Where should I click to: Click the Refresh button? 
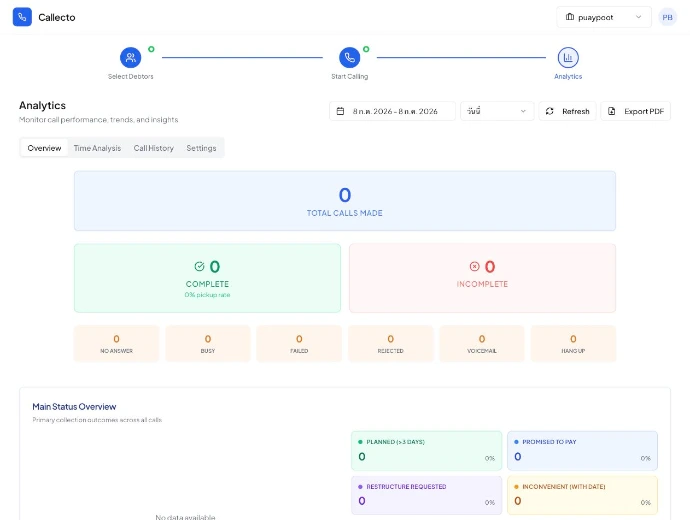coord(567,111)
